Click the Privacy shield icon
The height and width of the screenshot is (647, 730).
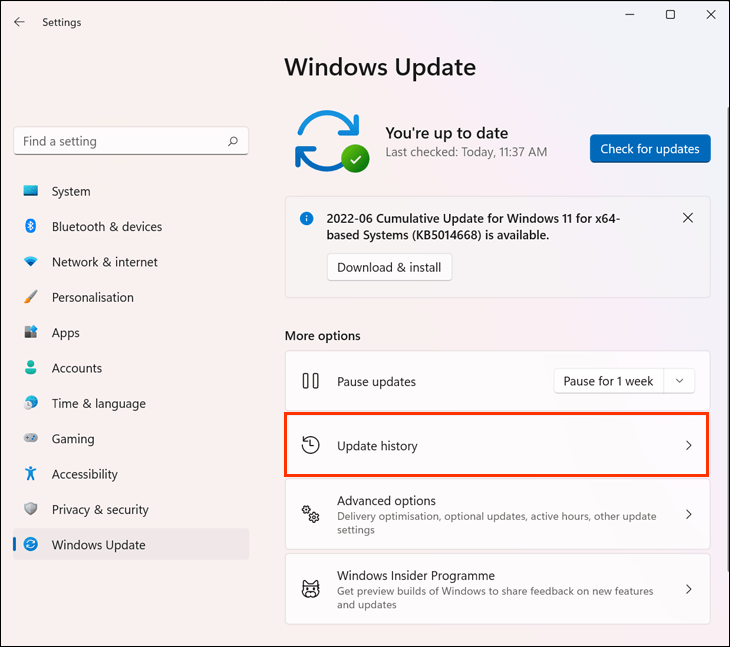[31, 509]
